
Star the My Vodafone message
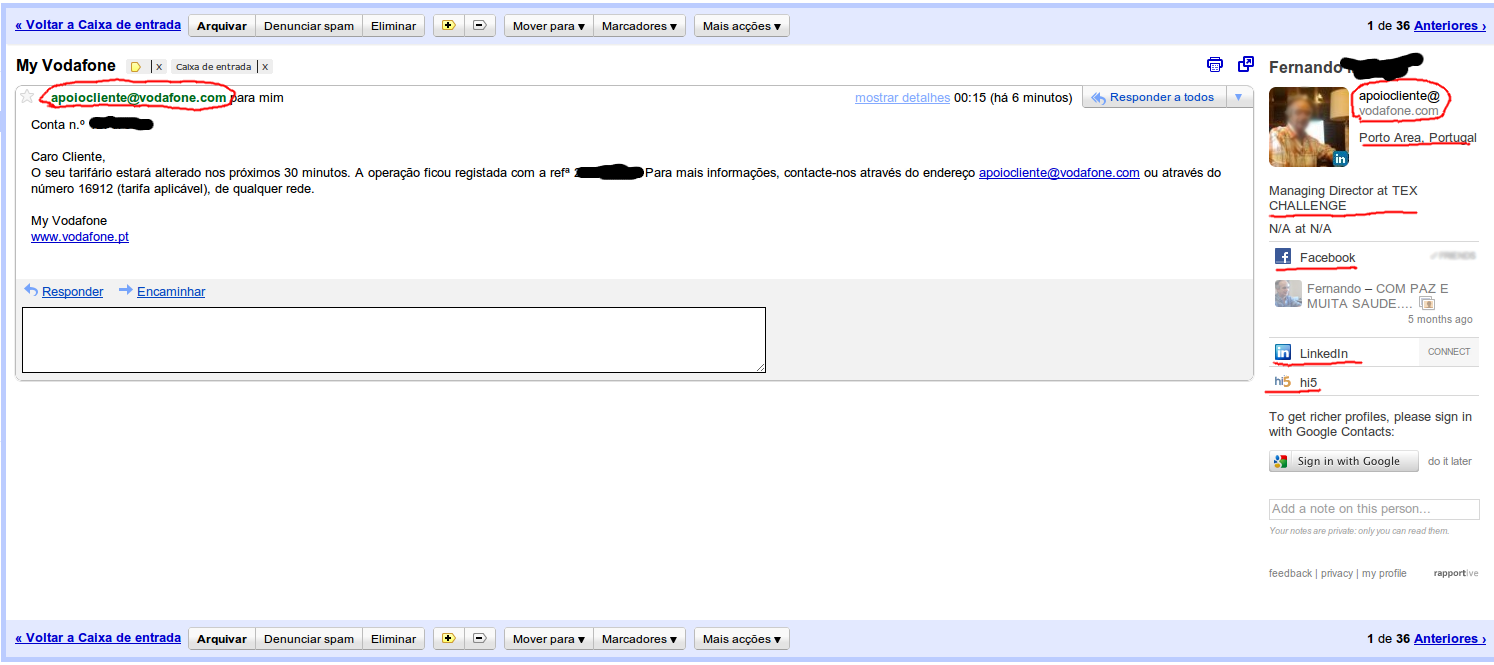27,97
